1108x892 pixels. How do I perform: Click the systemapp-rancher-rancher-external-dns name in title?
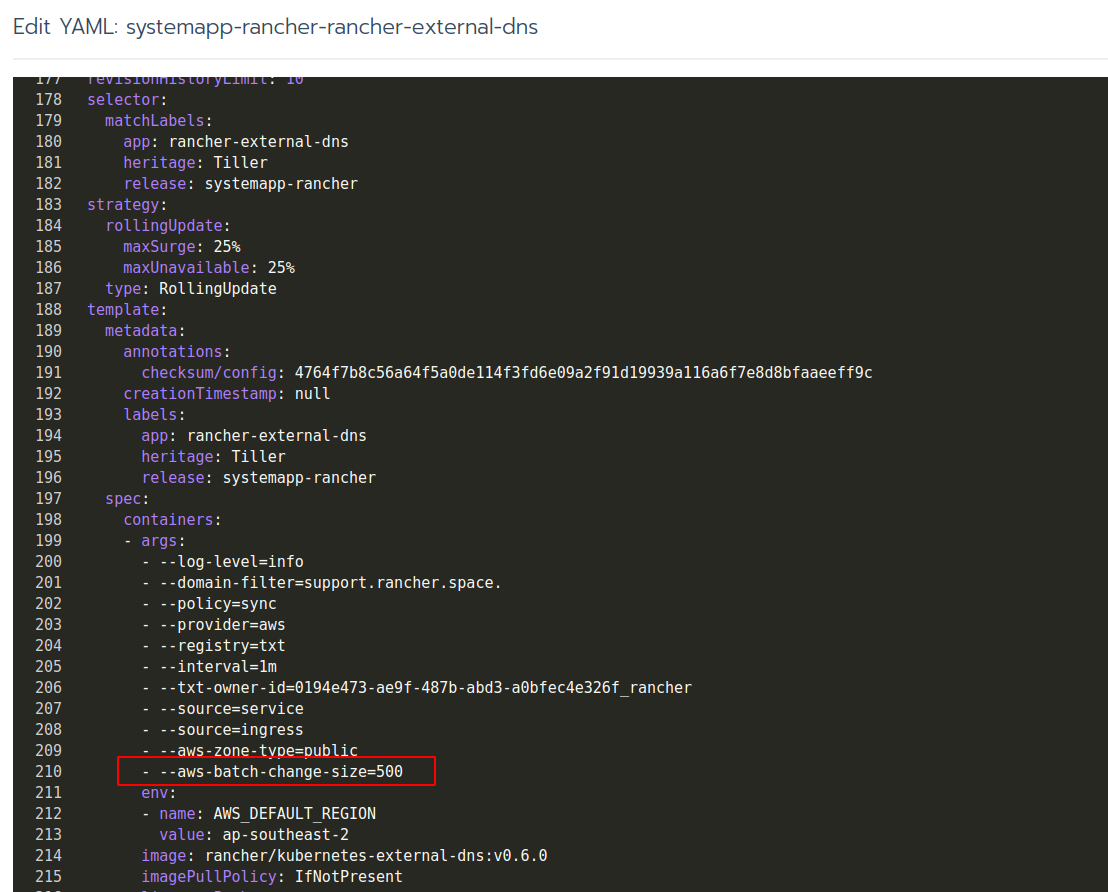point(330,27)
